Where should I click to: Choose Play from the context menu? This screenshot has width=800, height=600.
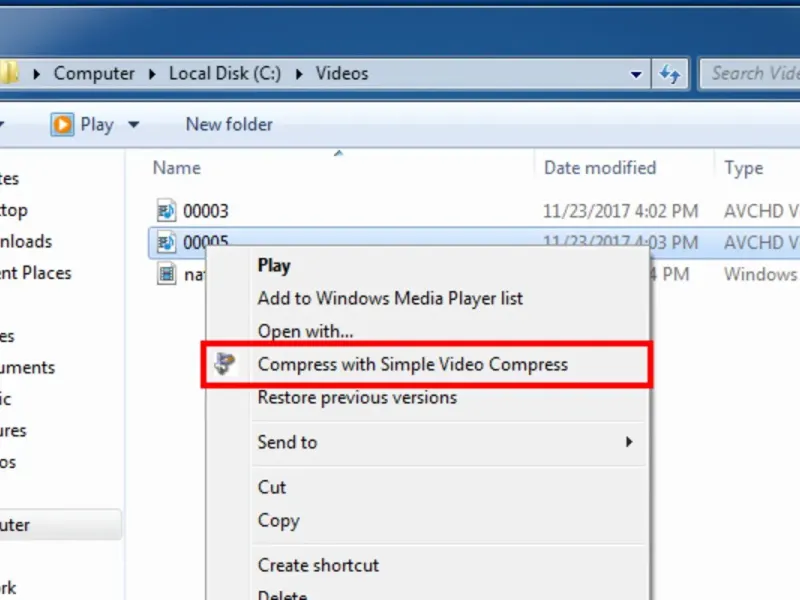pos(274,265)
